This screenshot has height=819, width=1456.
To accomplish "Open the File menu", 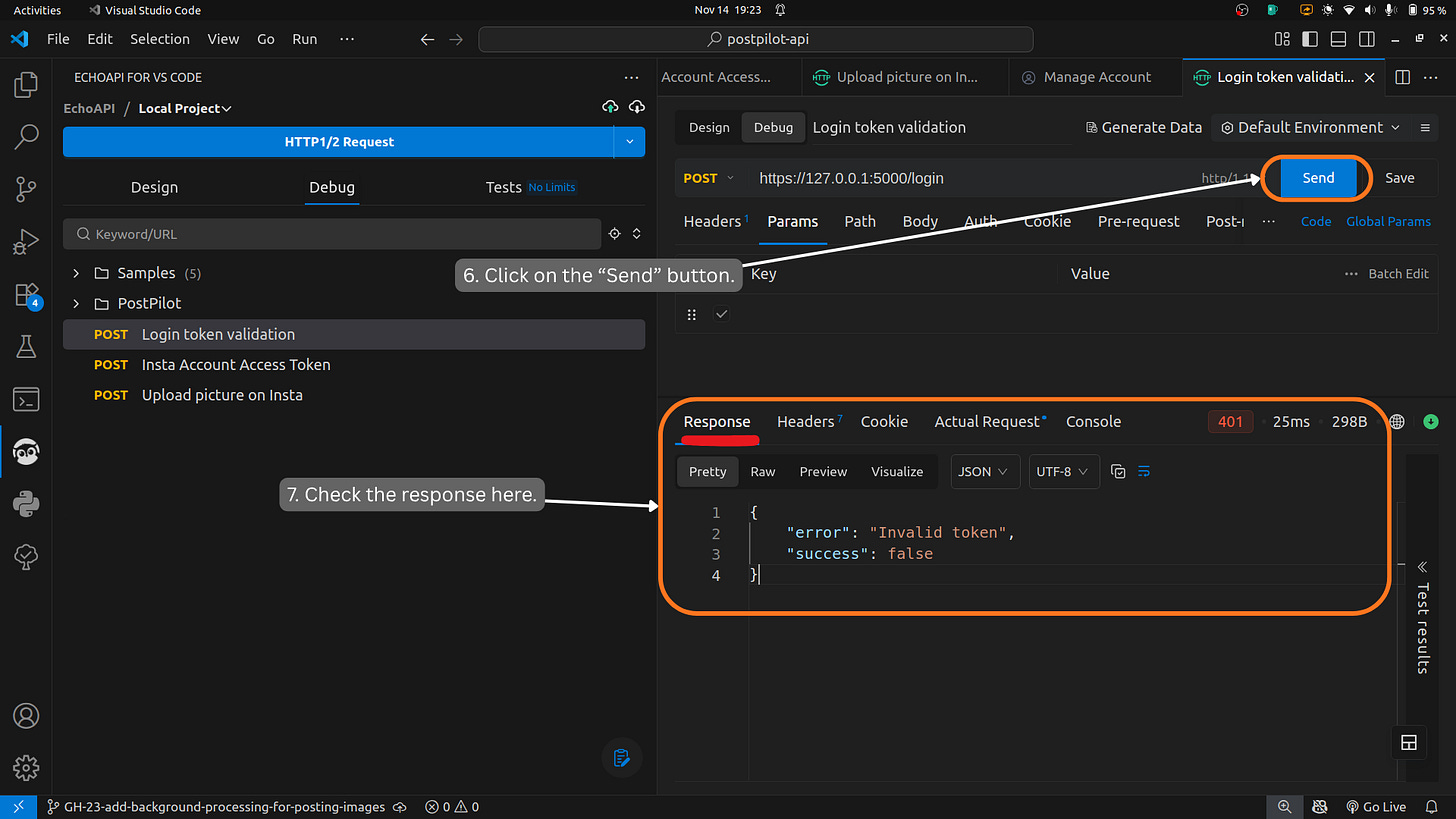I will 58,39.
